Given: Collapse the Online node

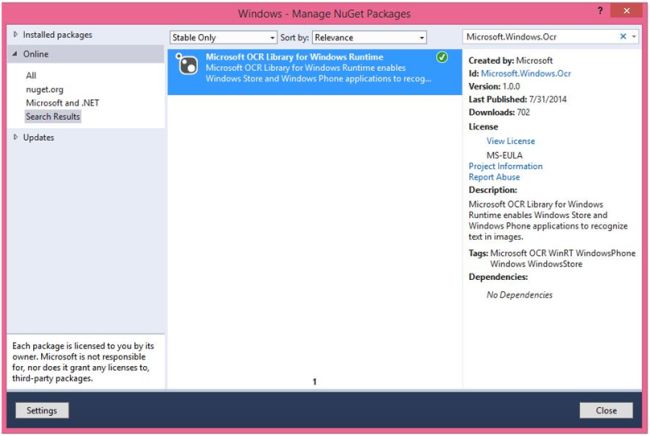Looking at the screenshot, I should pyautogui.click(x=15, y=54).
